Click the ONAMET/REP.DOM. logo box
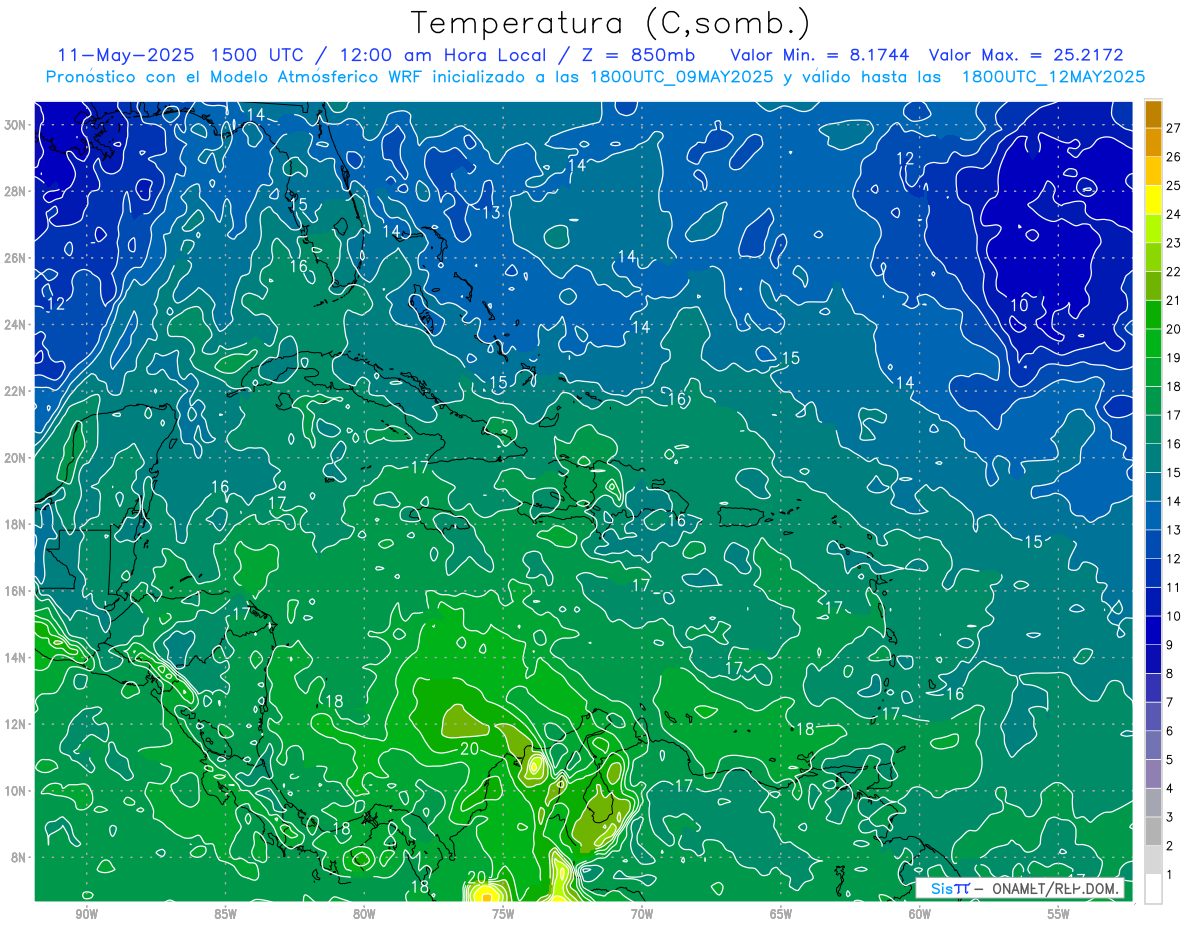The height and width of the screenshot is (927, 1200). [1020, 888]
